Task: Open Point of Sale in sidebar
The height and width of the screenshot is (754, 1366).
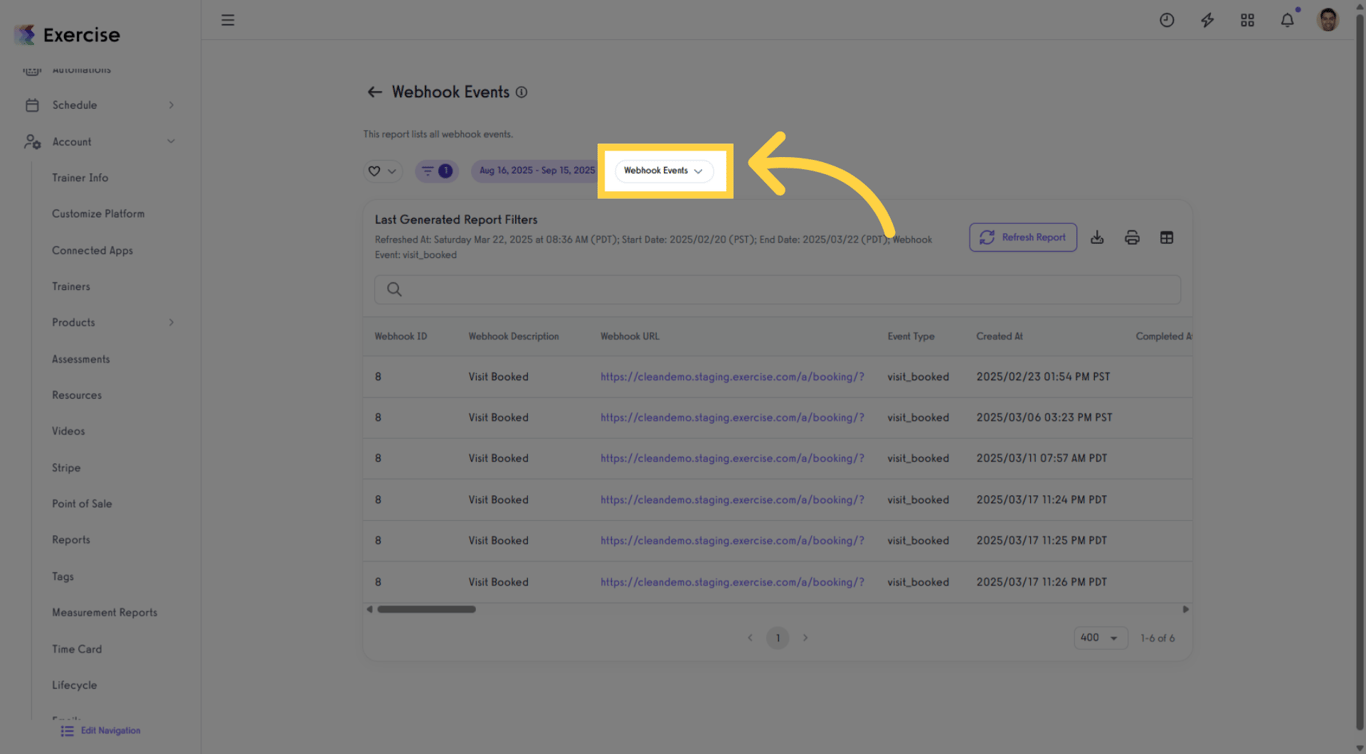Action: pos(82,504)
